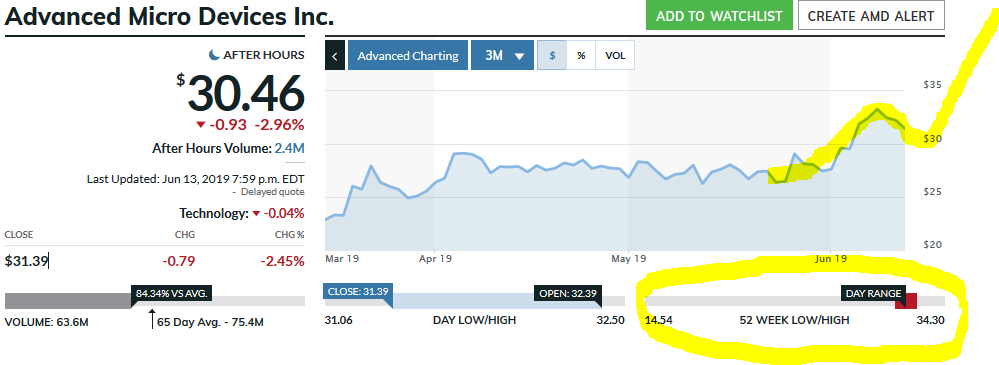Click the red down triangle beside -0.93
This screenshot has width=999, height=365.
201,125
